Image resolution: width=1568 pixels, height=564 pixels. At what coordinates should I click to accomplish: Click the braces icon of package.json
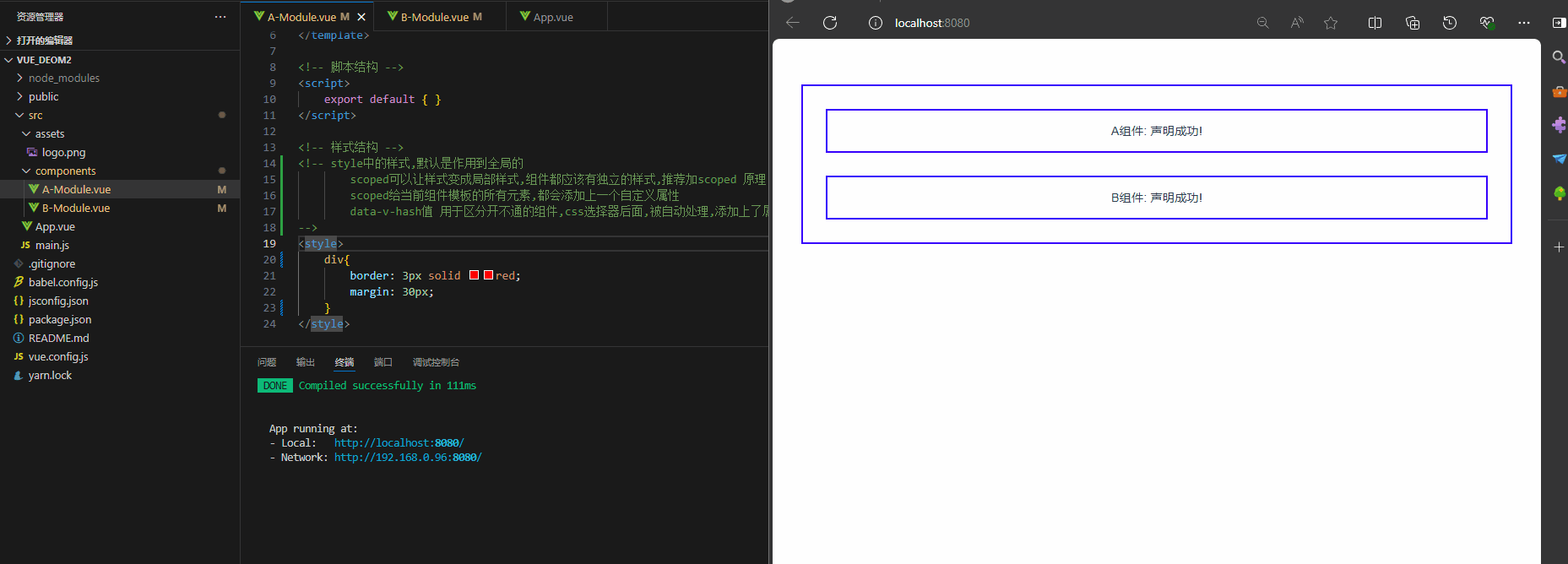tap(19, 319)
